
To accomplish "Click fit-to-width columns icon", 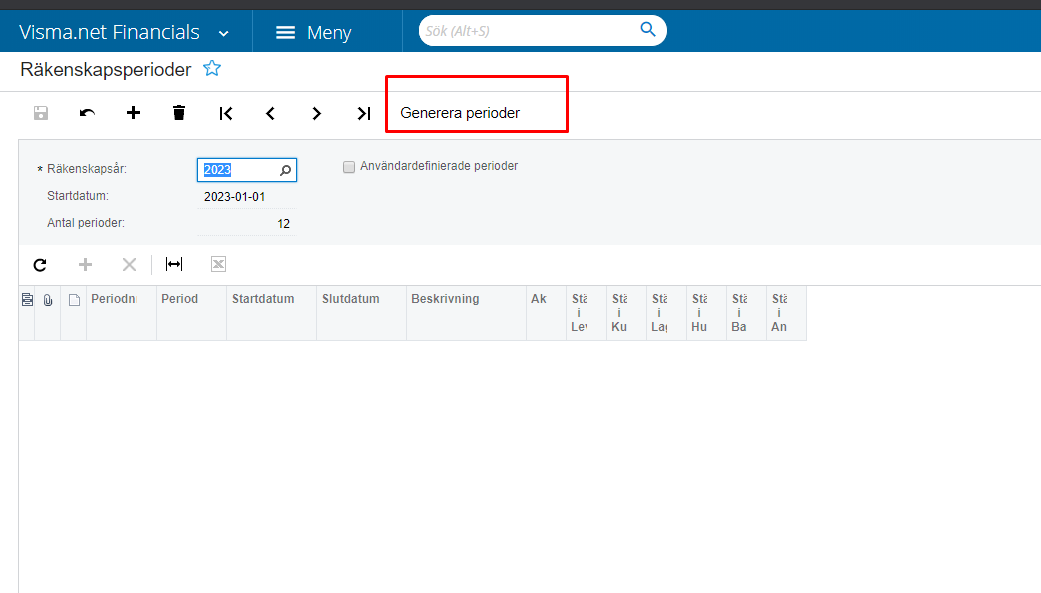I will [174, 264].
